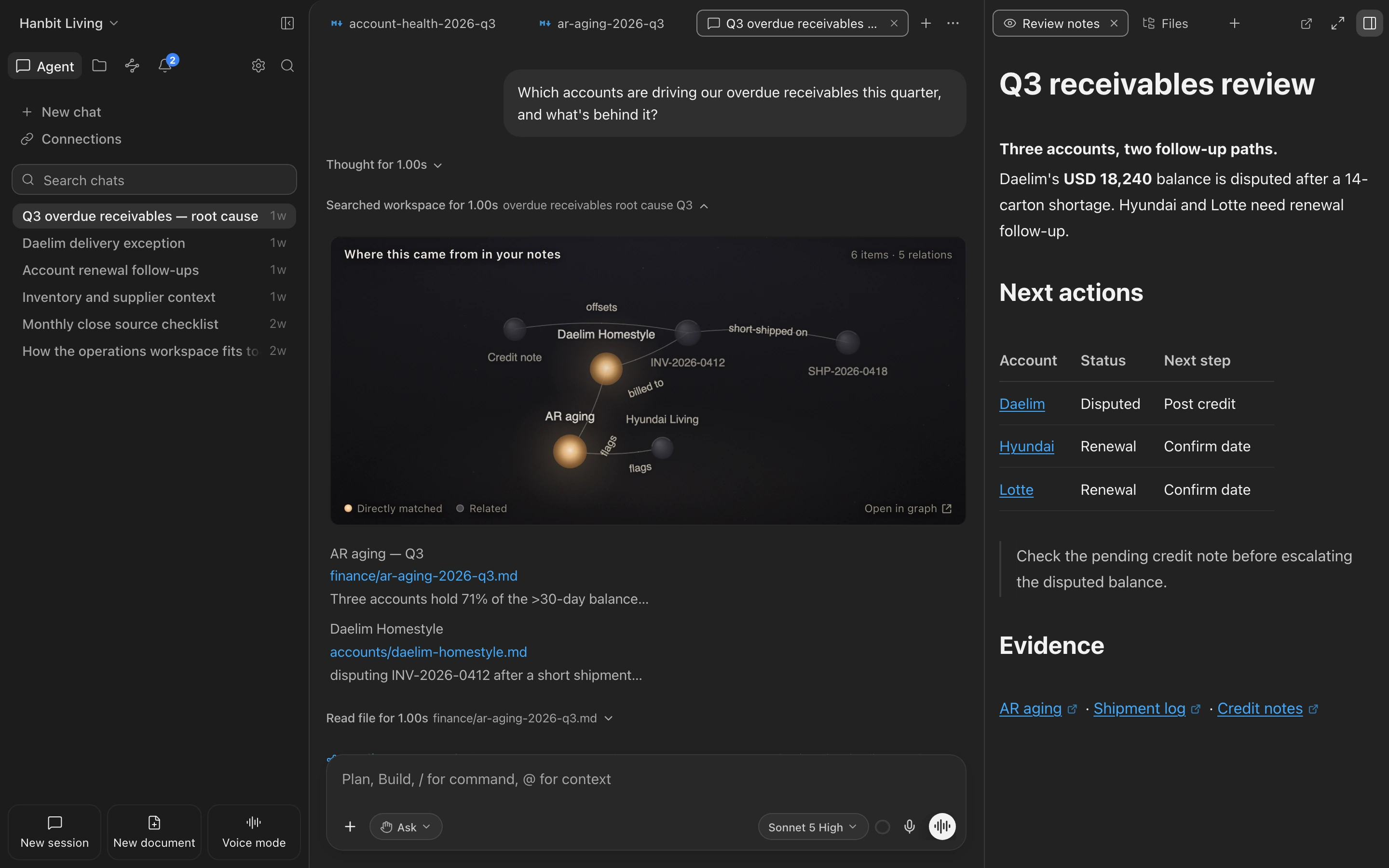Click Open in graph link
The height and width of the screenshot is (868, 1389).
[x=908, y=509]
